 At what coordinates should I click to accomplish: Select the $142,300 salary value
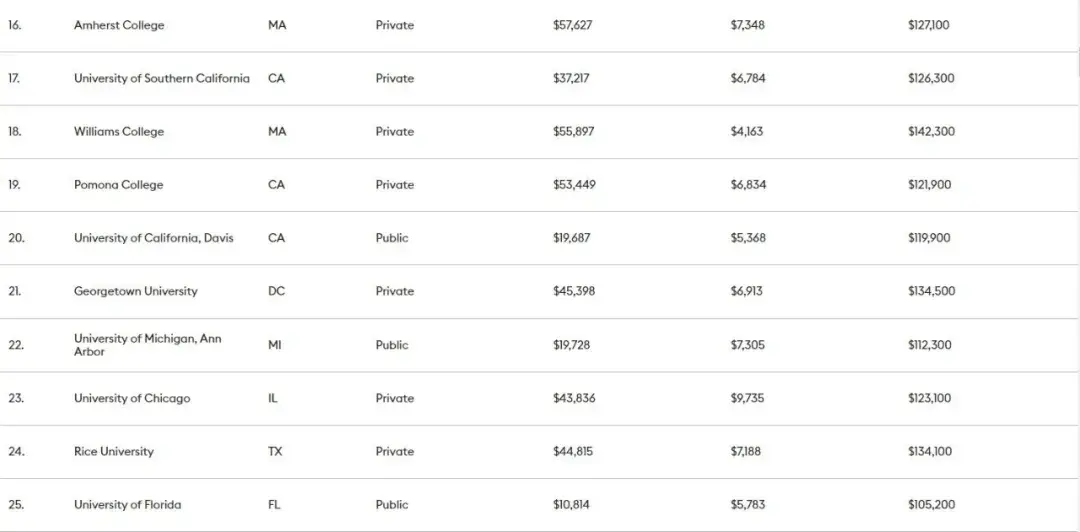930,131
